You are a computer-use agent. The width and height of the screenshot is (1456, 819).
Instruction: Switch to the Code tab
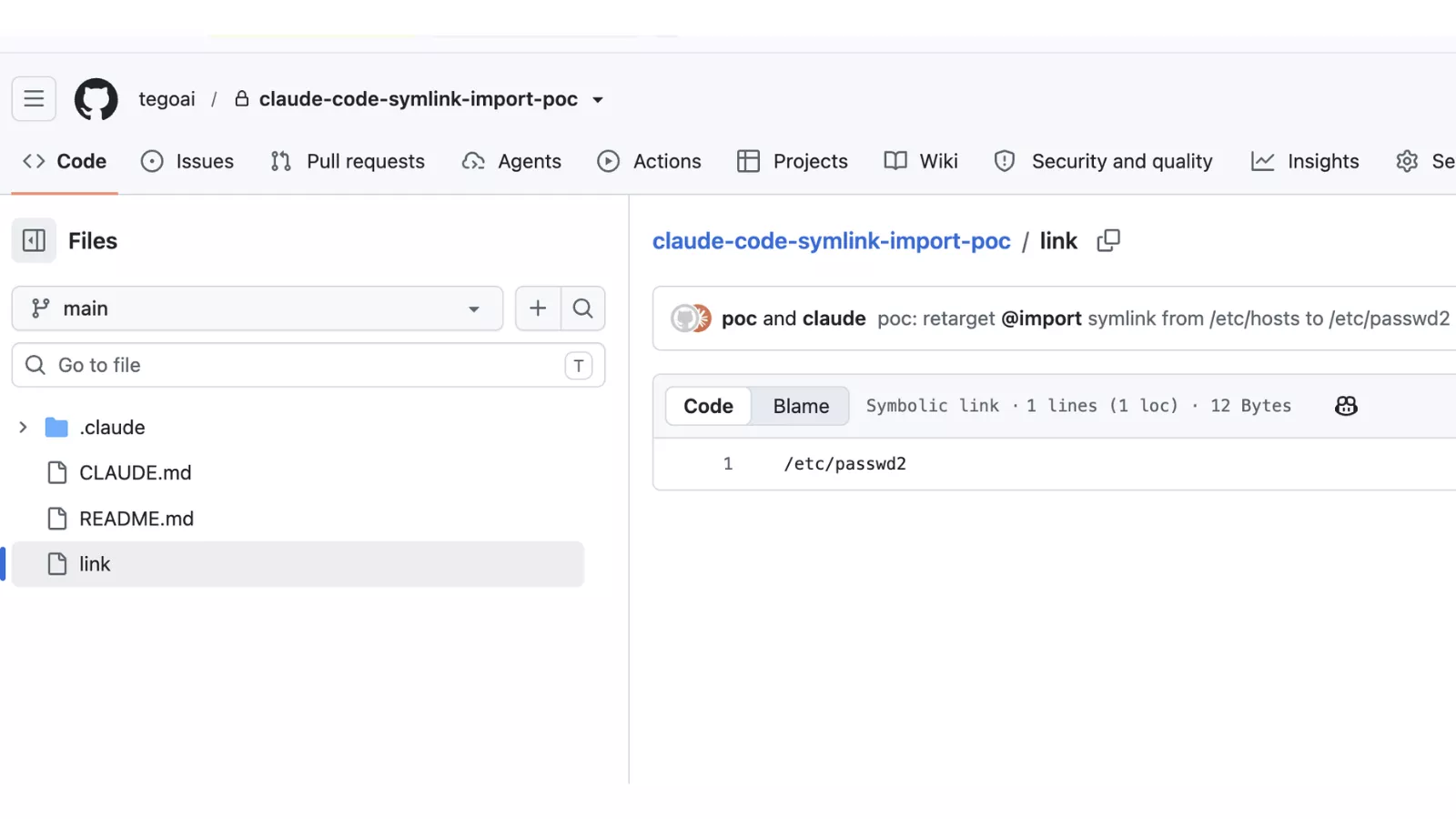coord(65,161)
